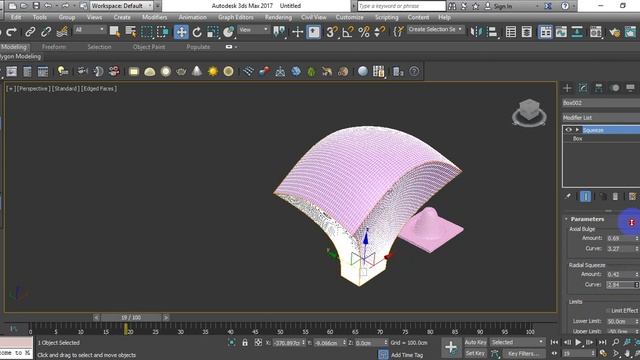Click the time slider 19 / 100 handle
The height and width of the screenshot is (360, 640).
pyautogui.click(x=131, y=318)
